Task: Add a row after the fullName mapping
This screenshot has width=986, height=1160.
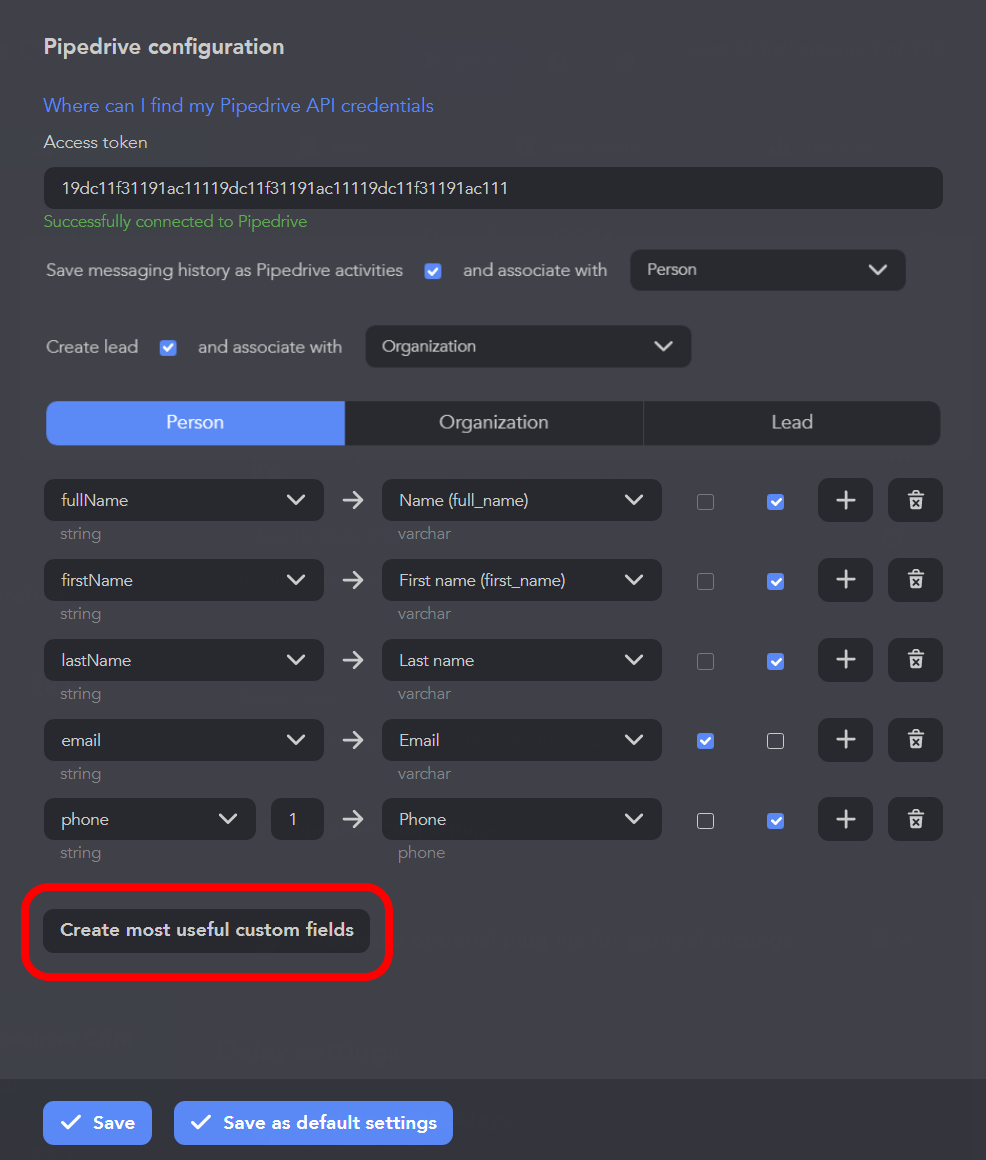Action: click(845, 500)
